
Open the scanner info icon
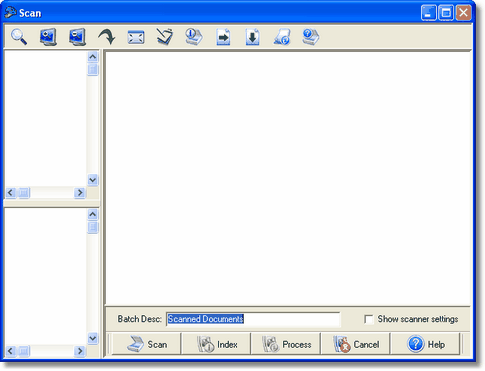[x=194, y=37]
